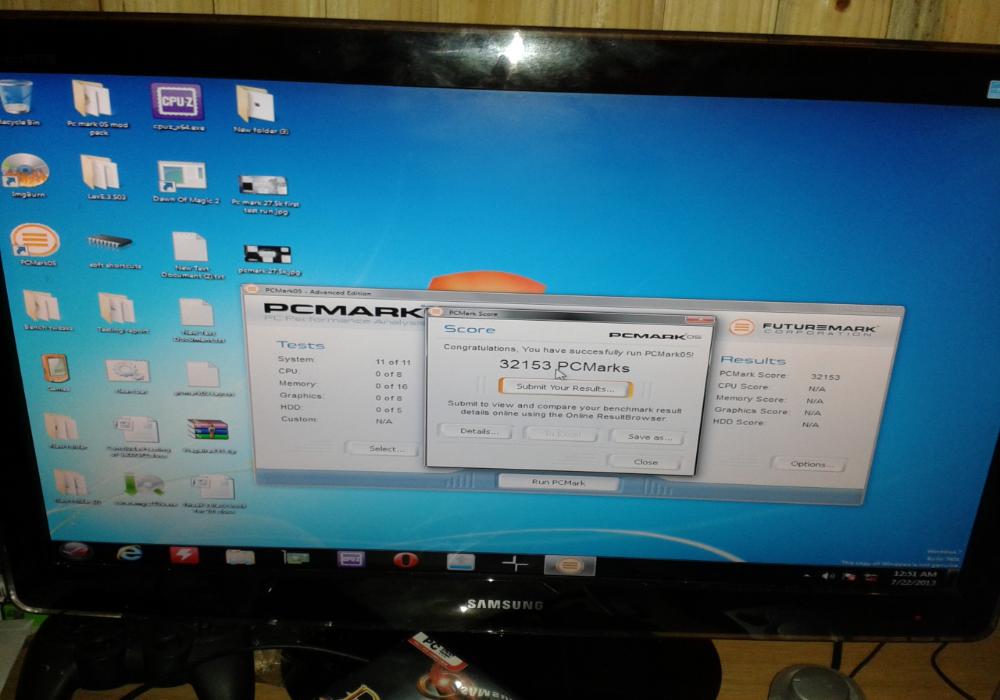1000x700 pixels.
Task: Open the Pc mark 05 mod pack folder
Action: (94, 107)
